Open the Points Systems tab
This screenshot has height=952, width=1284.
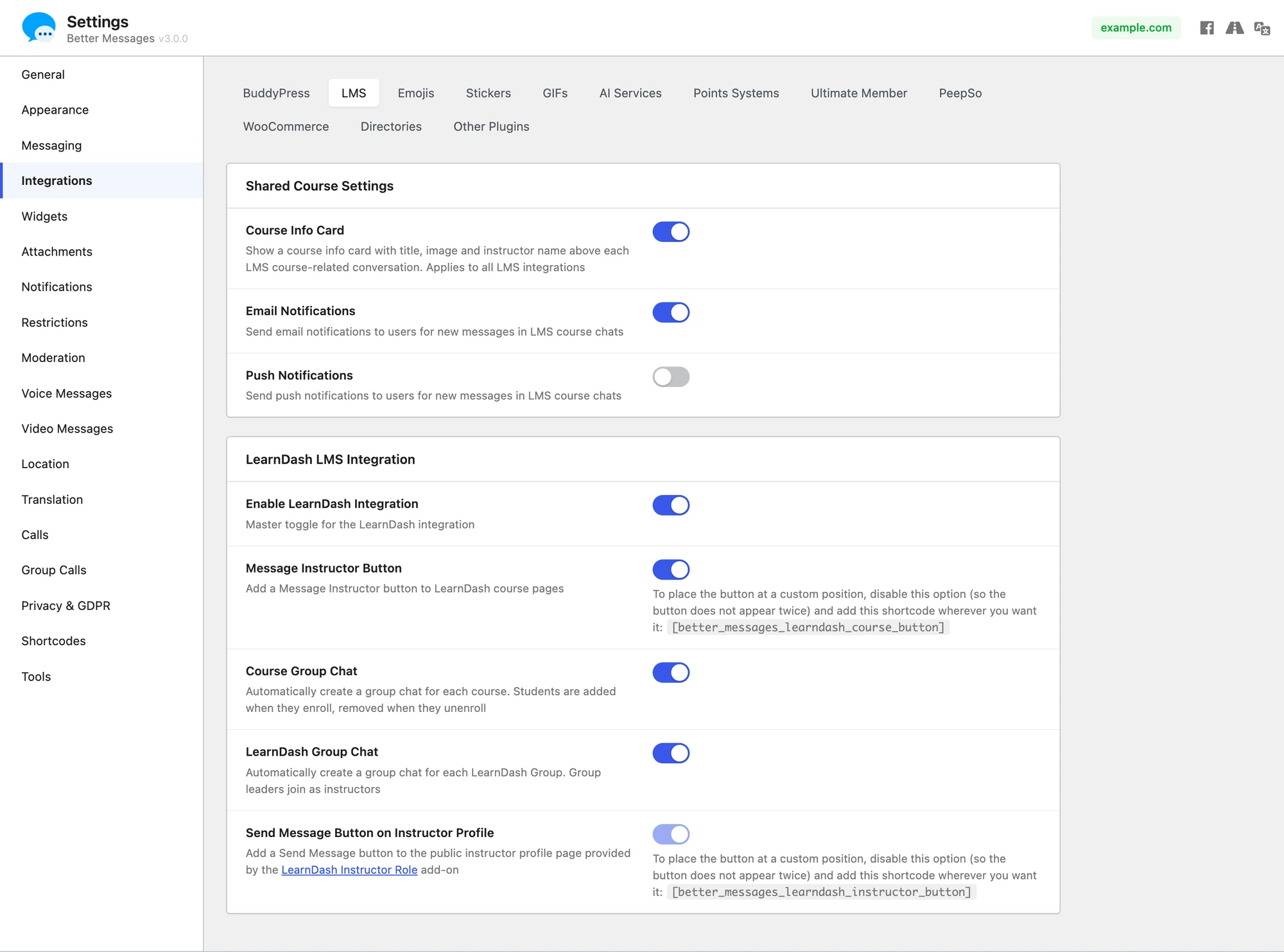click(x=736, y=93)
